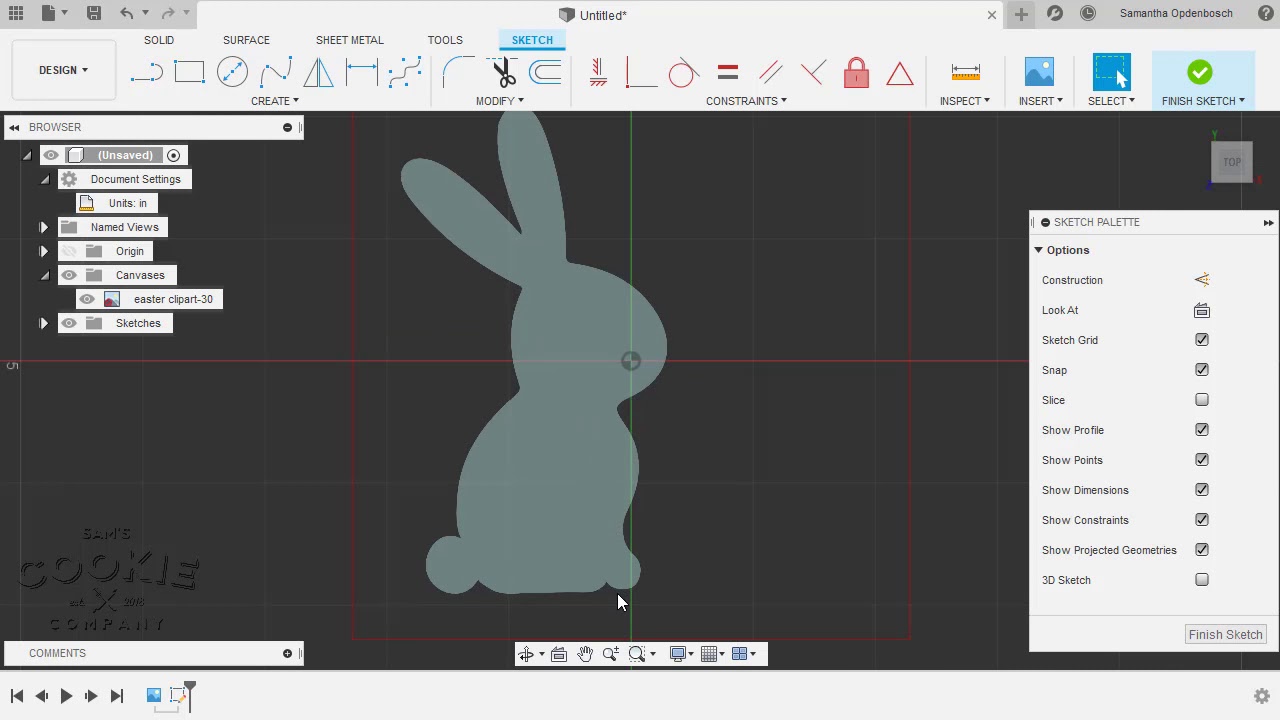Select Document Settings in browser
The width and height of the screenshot is (1280, 720).
point(135,179)
